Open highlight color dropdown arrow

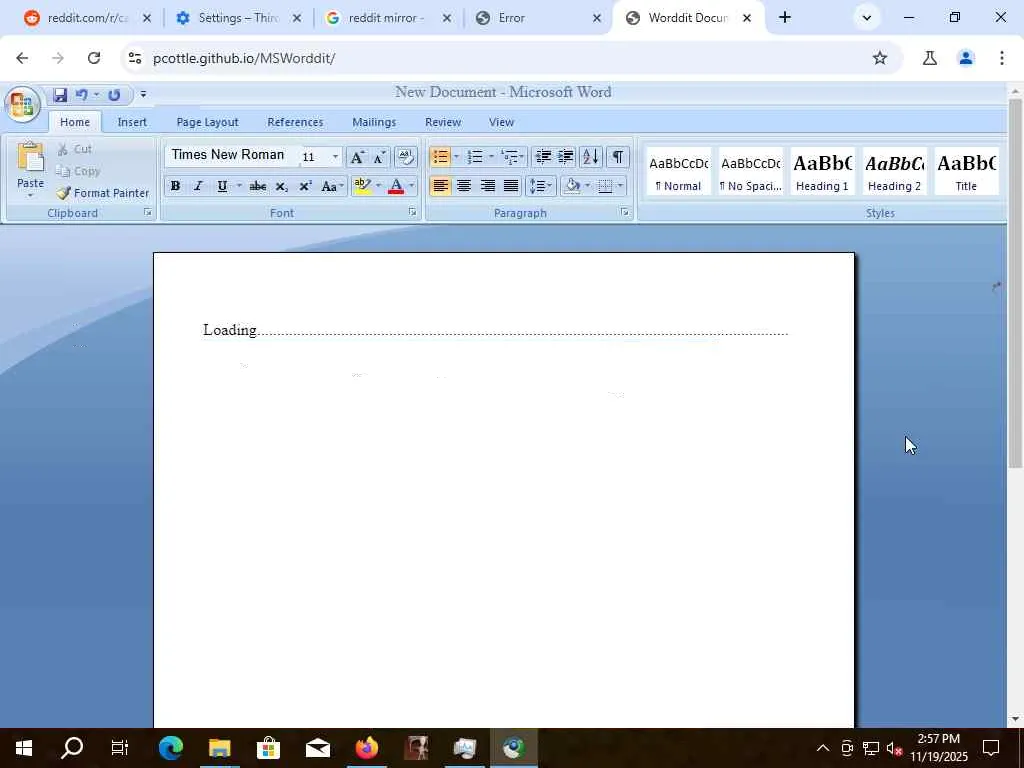pyautogui.click(x=378, y=186)
